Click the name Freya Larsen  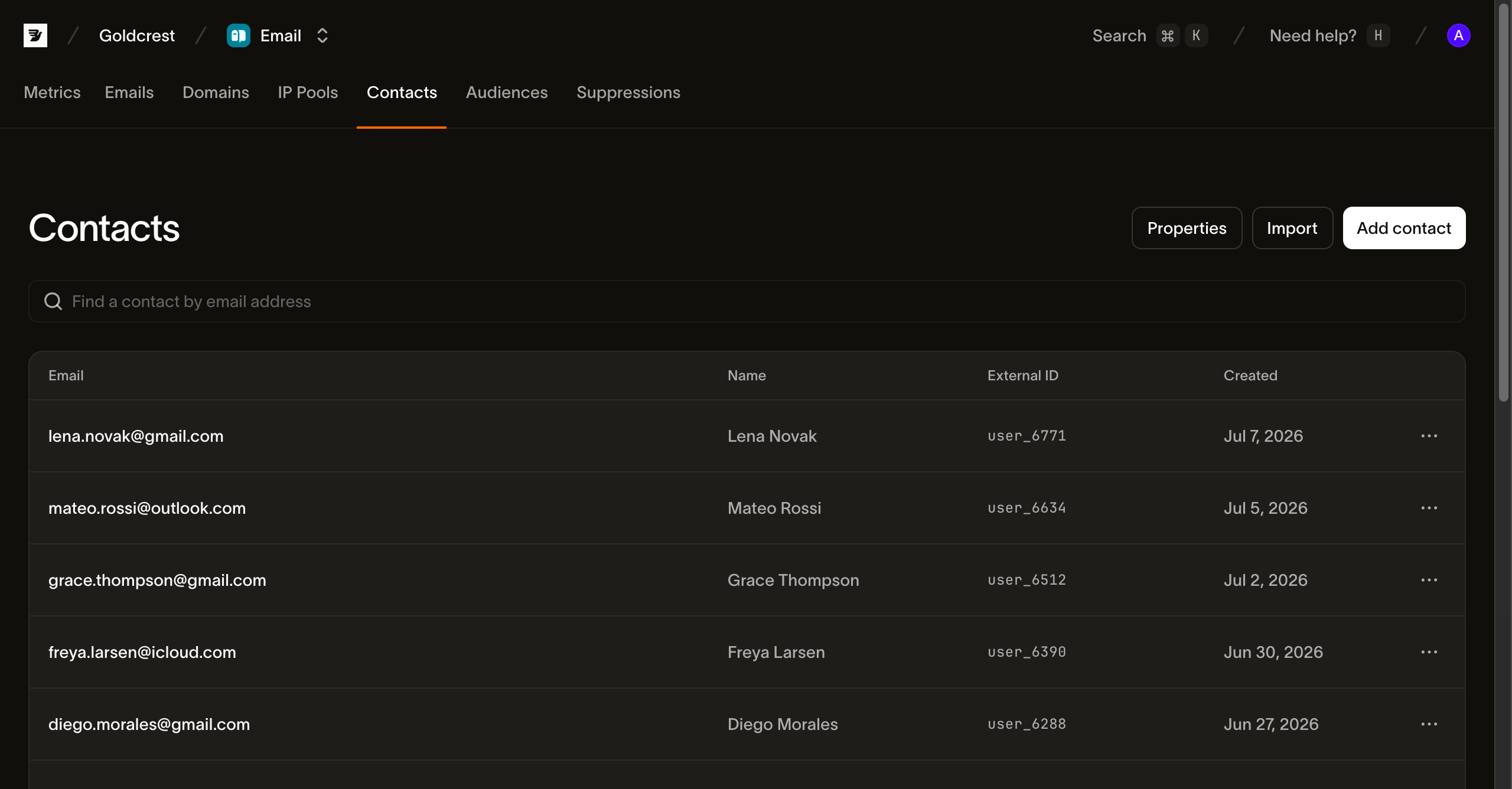click(776, 652)
